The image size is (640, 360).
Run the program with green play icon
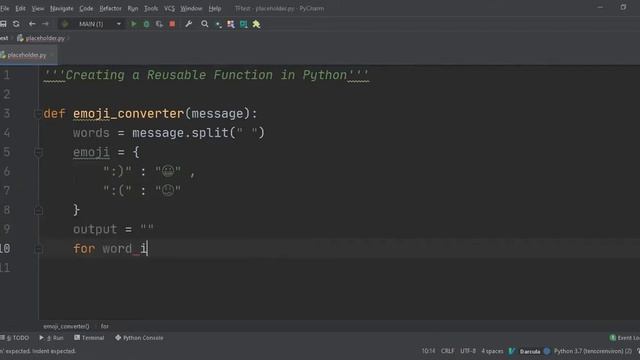[x=133, y=24]
